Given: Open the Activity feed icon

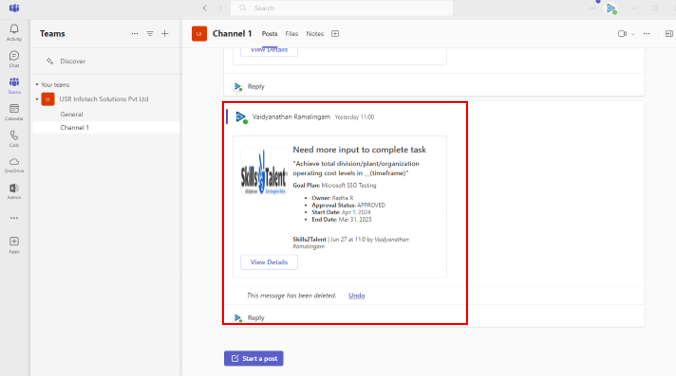Looking at the screenshot, I should tap(14, 32).
